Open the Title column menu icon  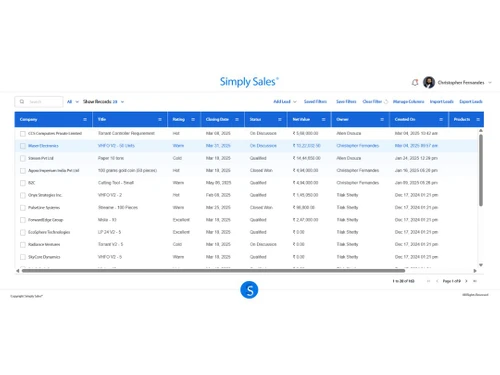point(160,119)
